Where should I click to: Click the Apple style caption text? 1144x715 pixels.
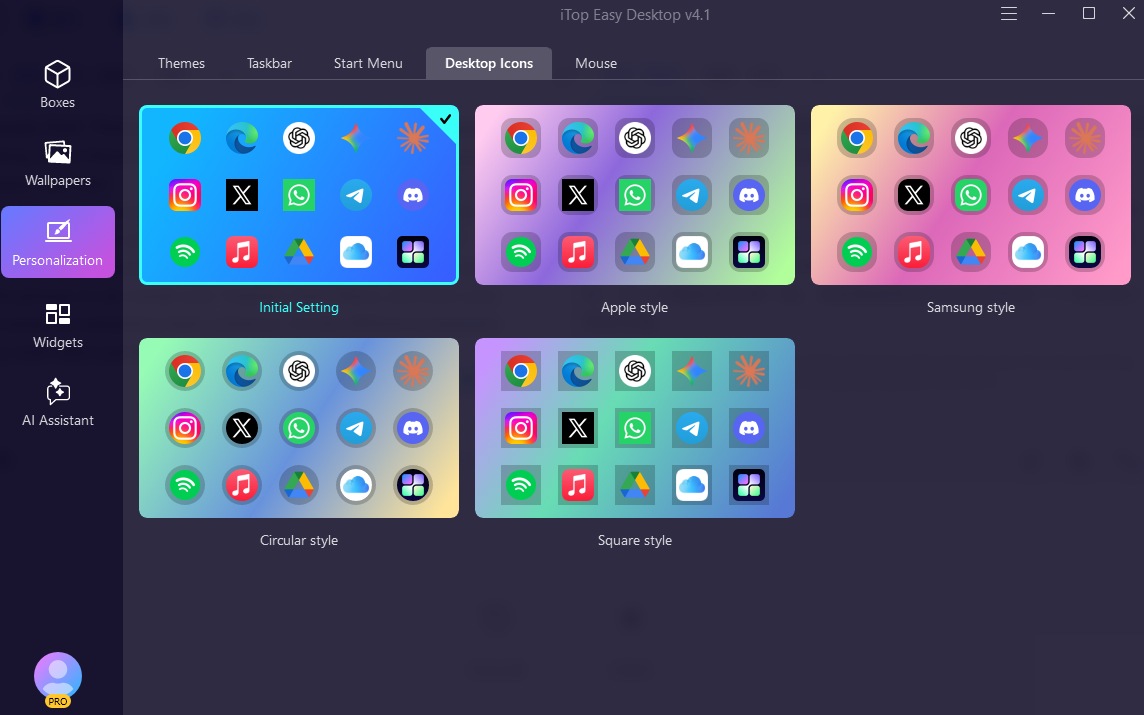coord(634,308)
